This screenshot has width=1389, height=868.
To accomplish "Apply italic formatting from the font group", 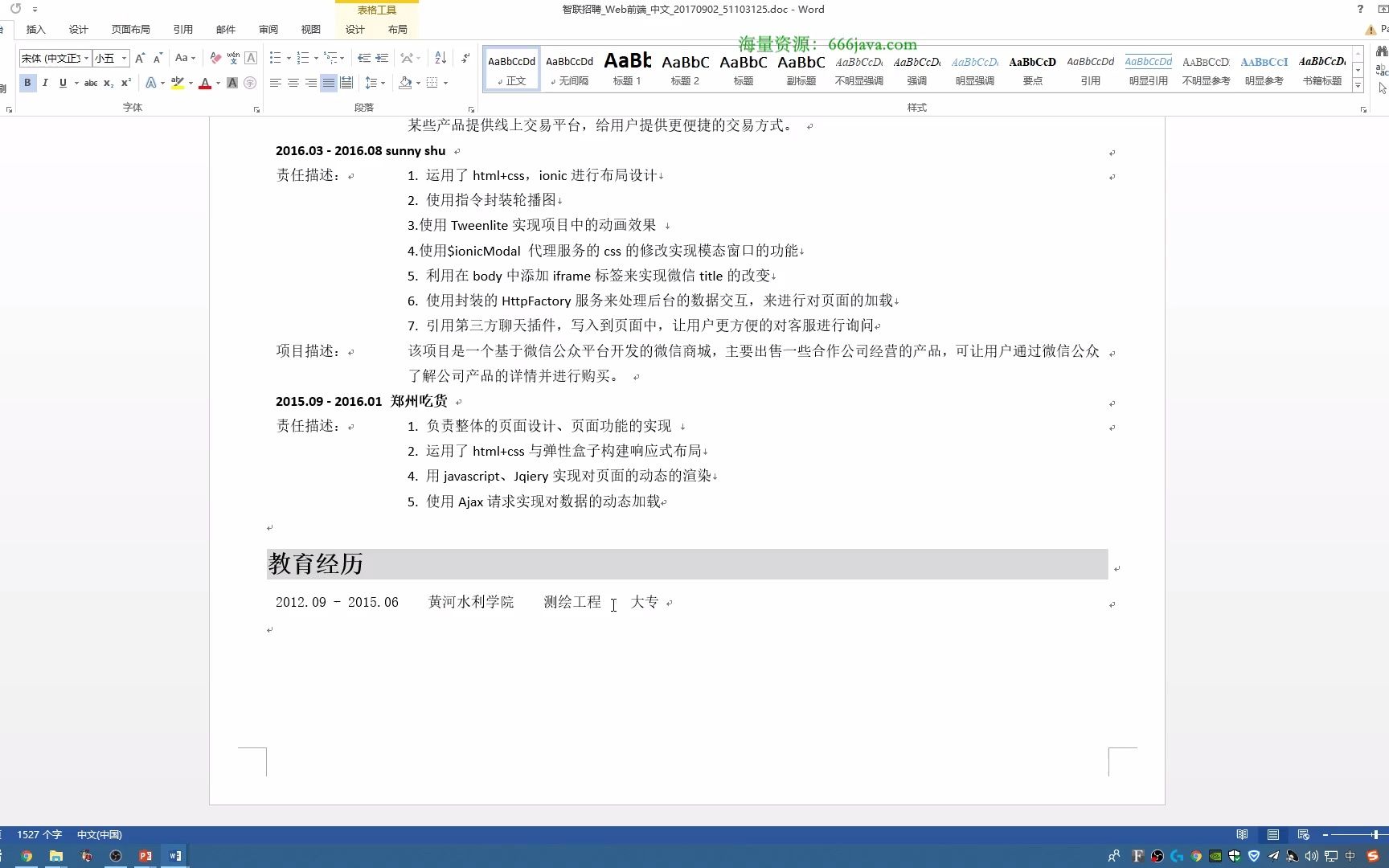I will pos(45,83).
